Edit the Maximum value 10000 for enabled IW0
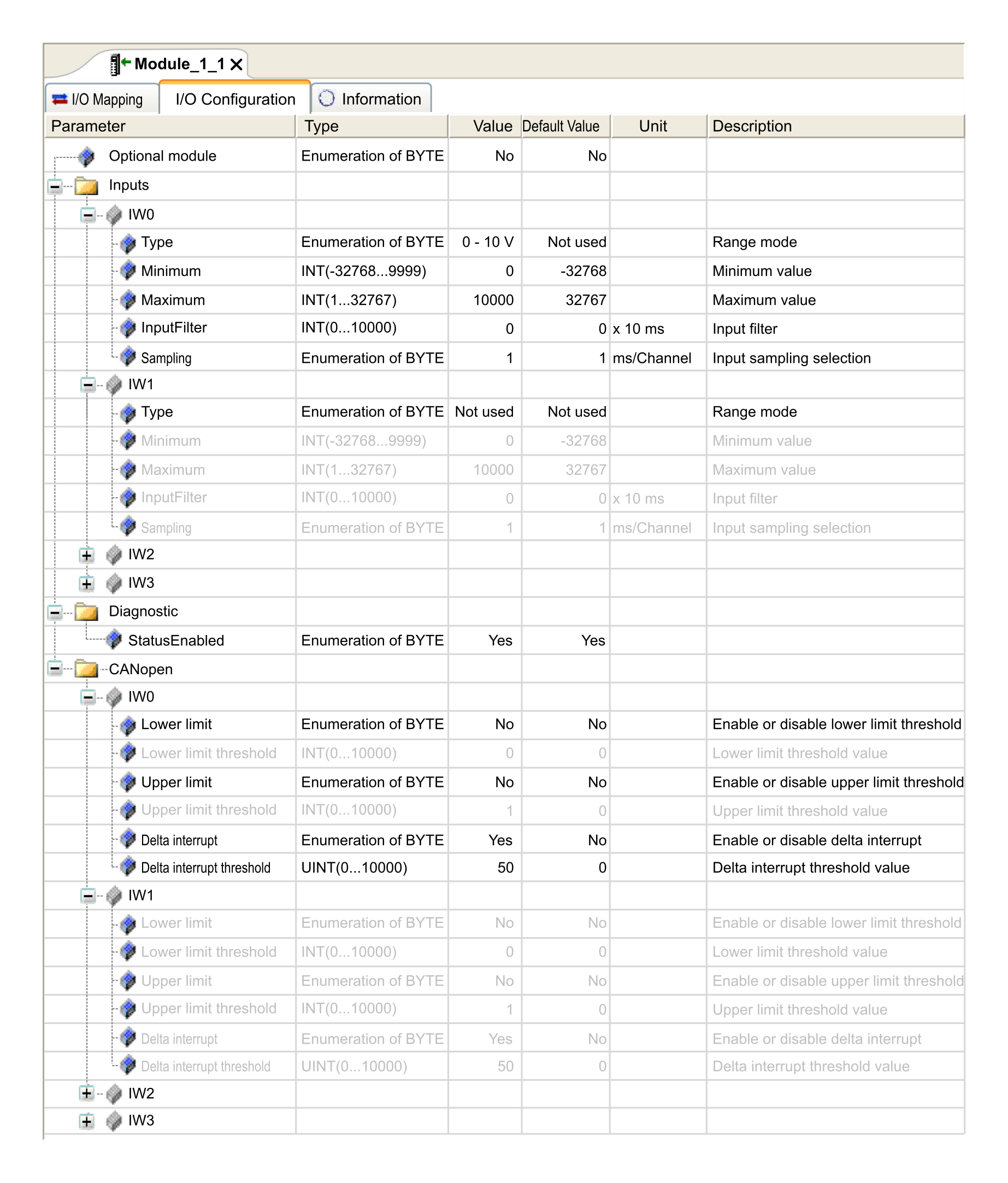This screenshot has height=1183, width=1008. click(485, 300)
